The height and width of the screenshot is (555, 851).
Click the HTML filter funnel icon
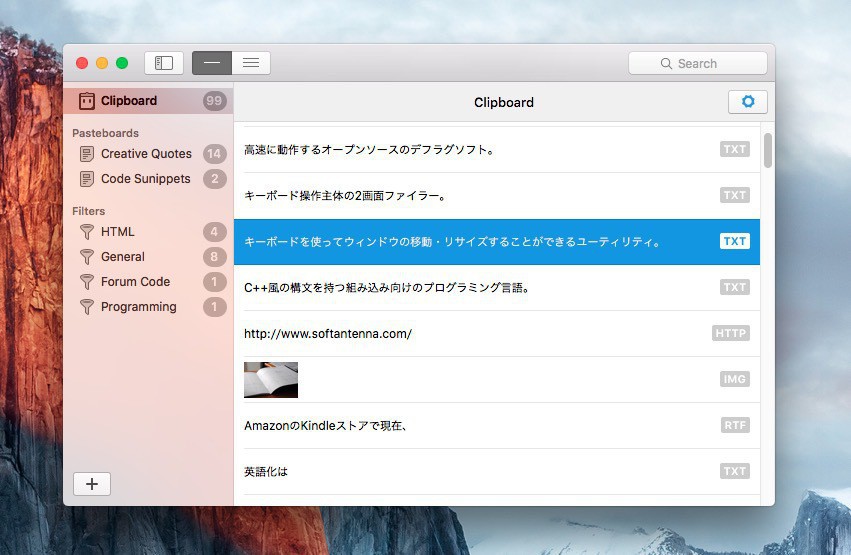[86, 232]
